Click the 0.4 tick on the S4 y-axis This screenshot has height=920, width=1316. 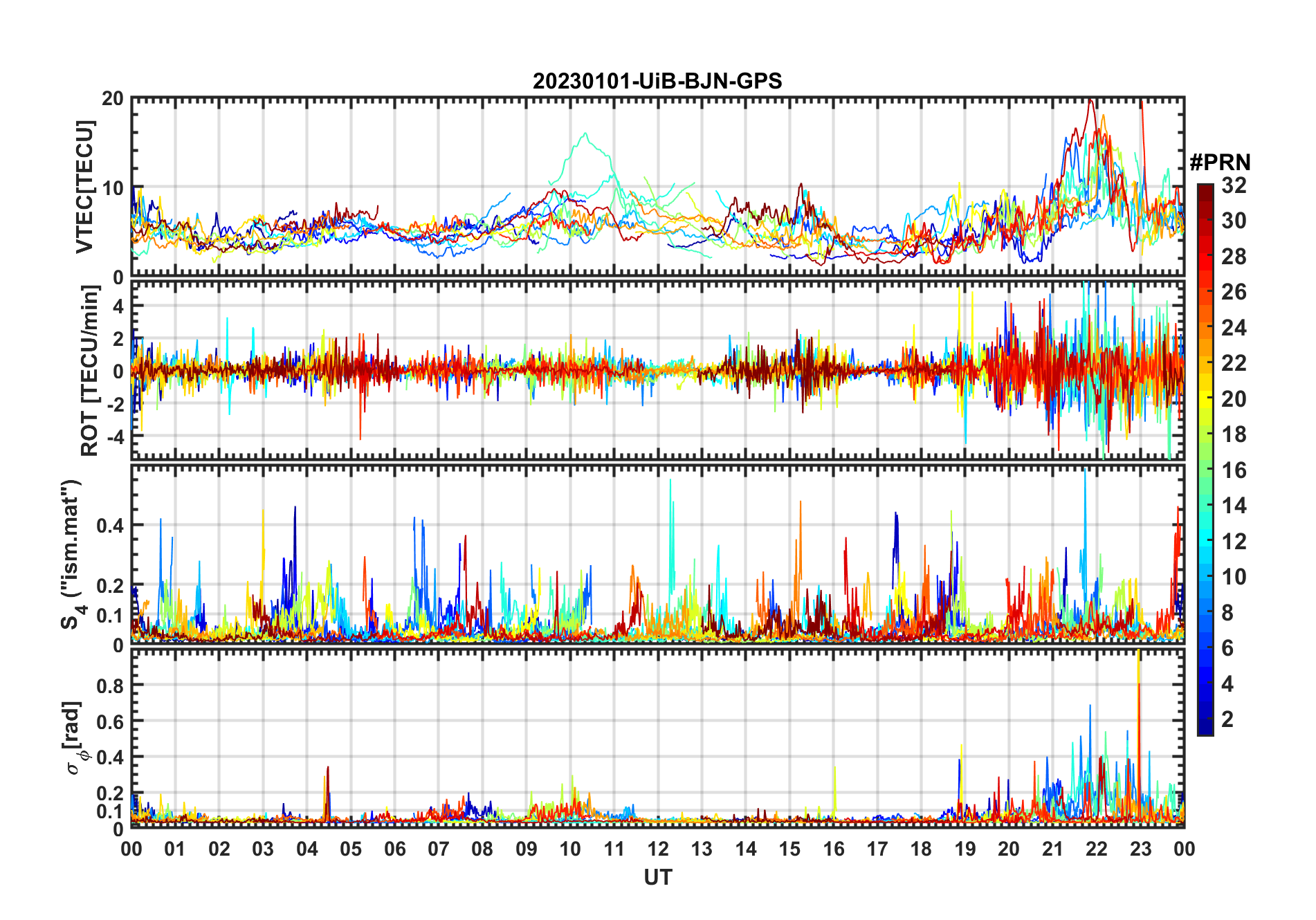pyautogui.click(x=111, y=525)
